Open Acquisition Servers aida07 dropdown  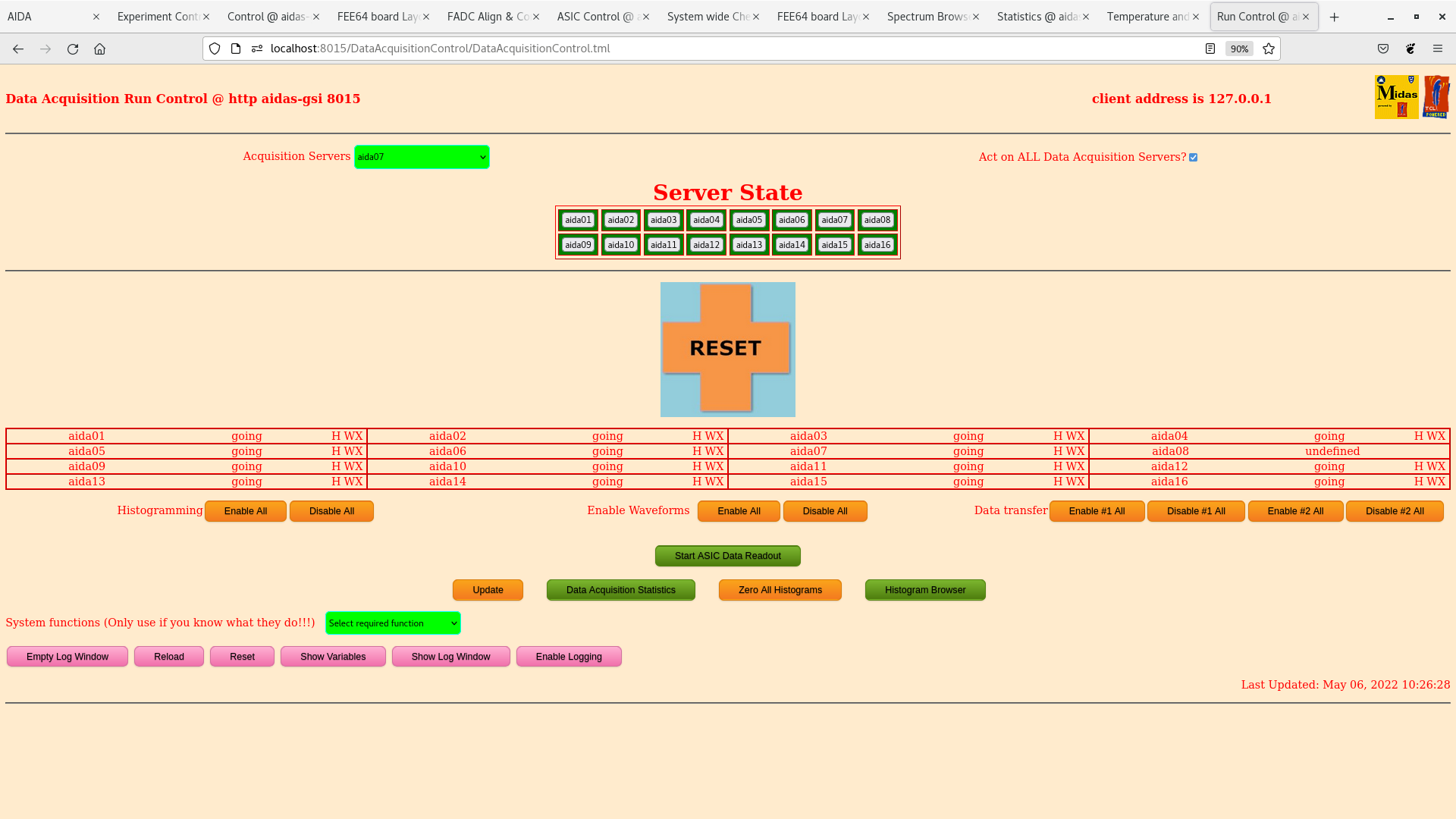pyautogui.click(x=422, y=157)
